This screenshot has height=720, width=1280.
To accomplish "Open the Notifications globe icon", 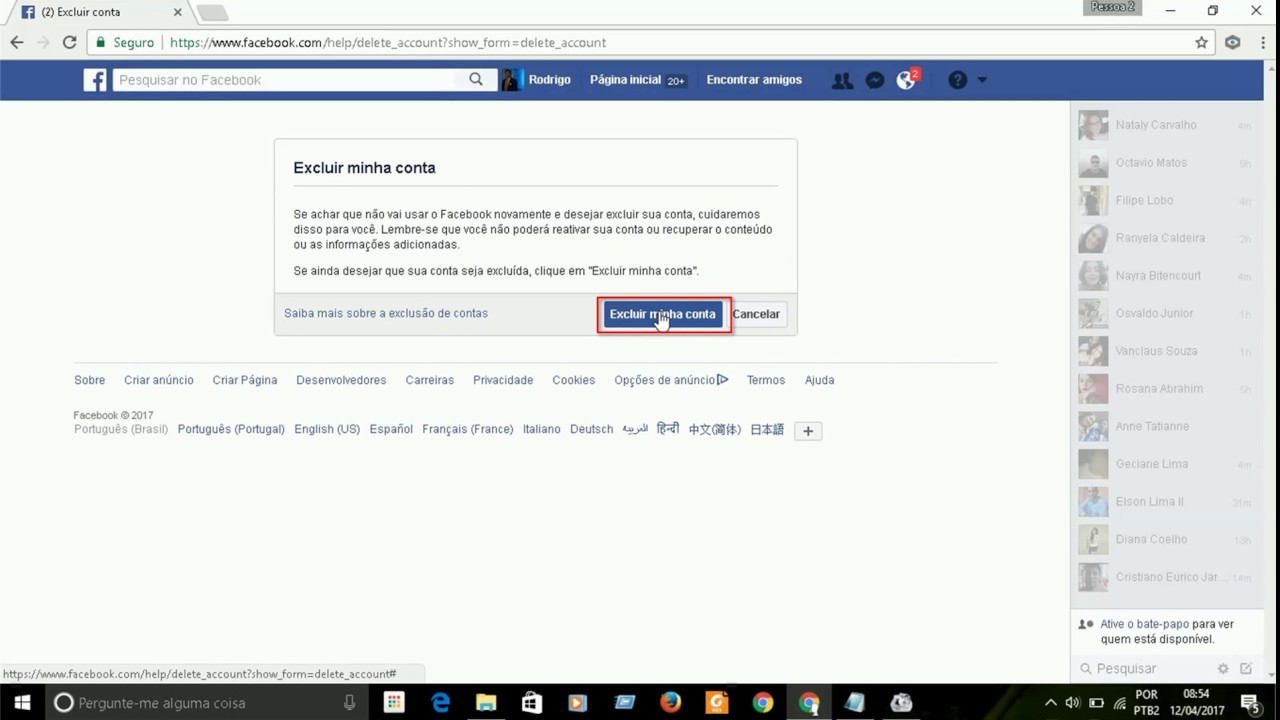I will (907, 80).
